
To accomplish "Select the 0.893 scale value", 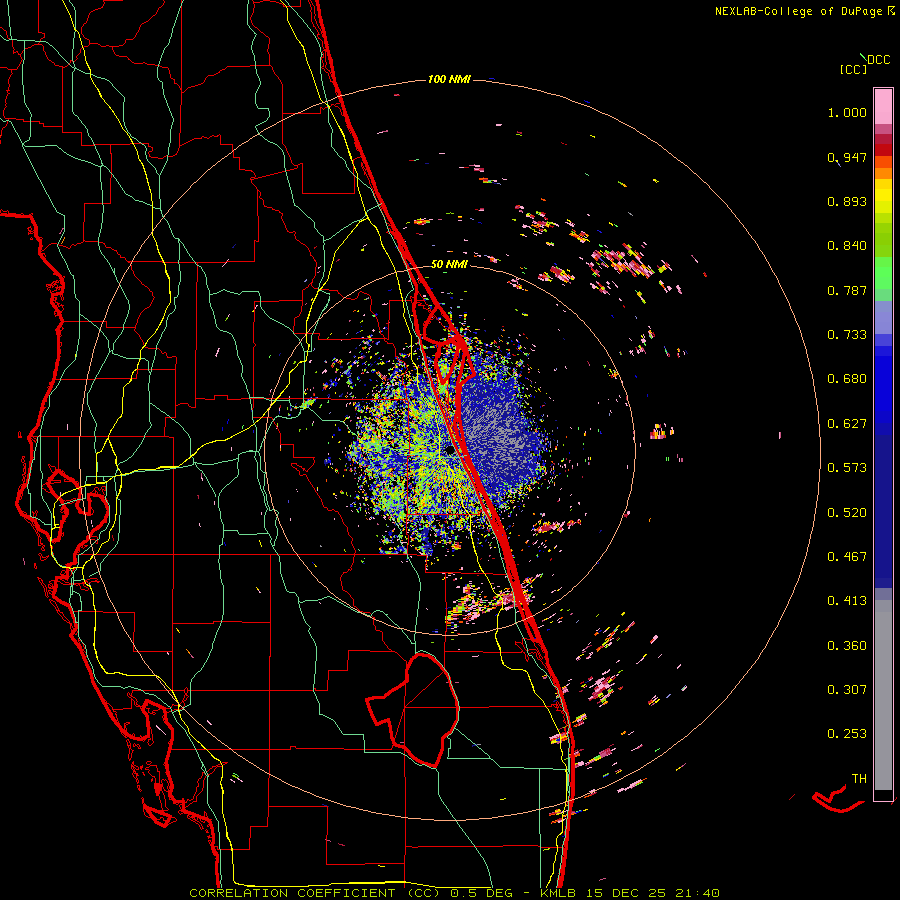I will pos(847,201).
